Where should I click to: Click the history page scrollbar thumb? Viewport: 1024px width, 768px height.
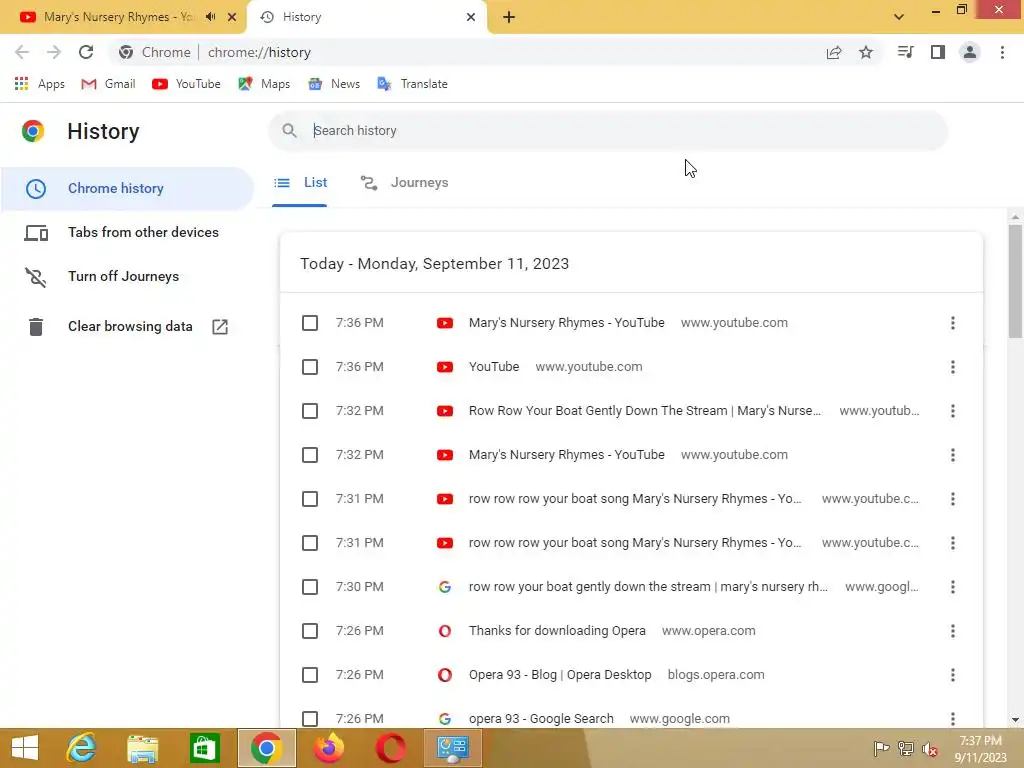point(1015,281)
